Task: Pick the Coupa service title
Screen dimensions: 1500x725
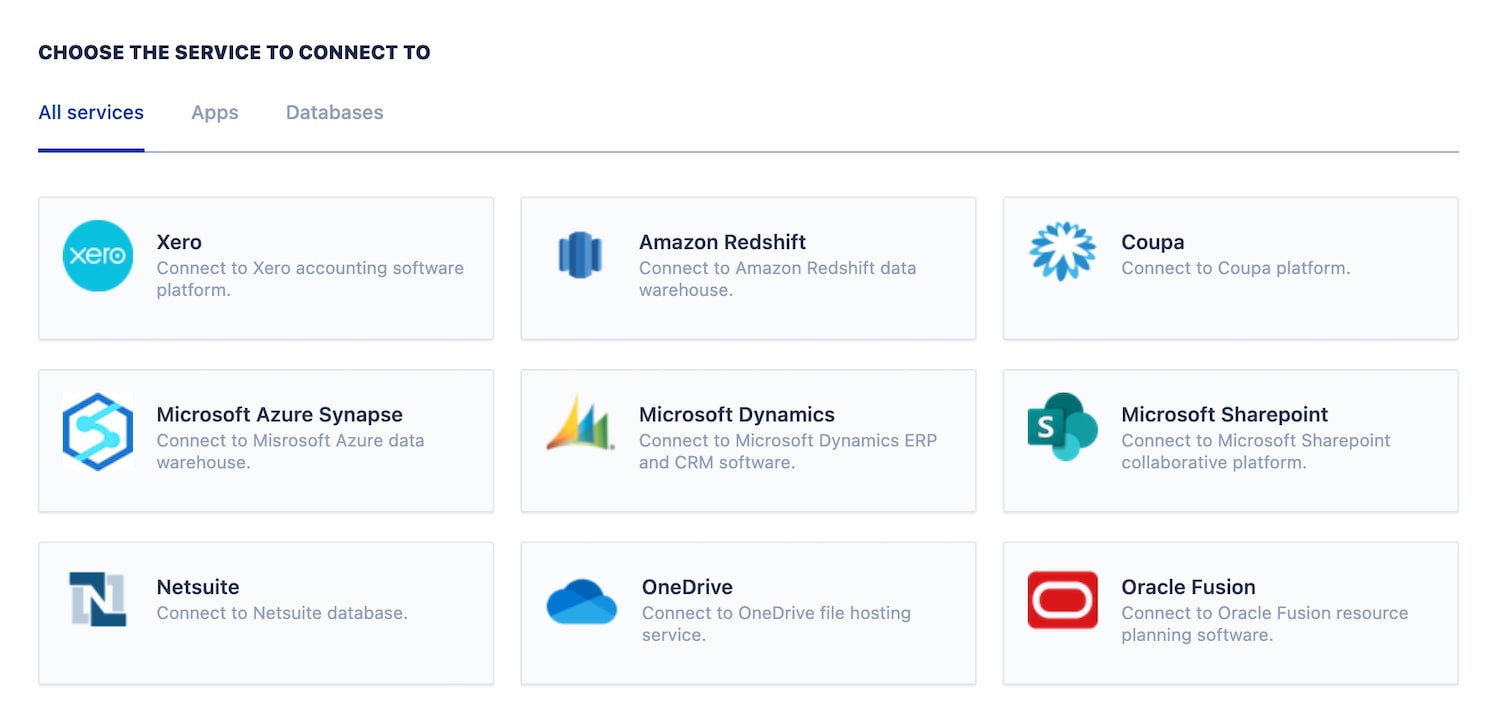Action: point(1153,242)
